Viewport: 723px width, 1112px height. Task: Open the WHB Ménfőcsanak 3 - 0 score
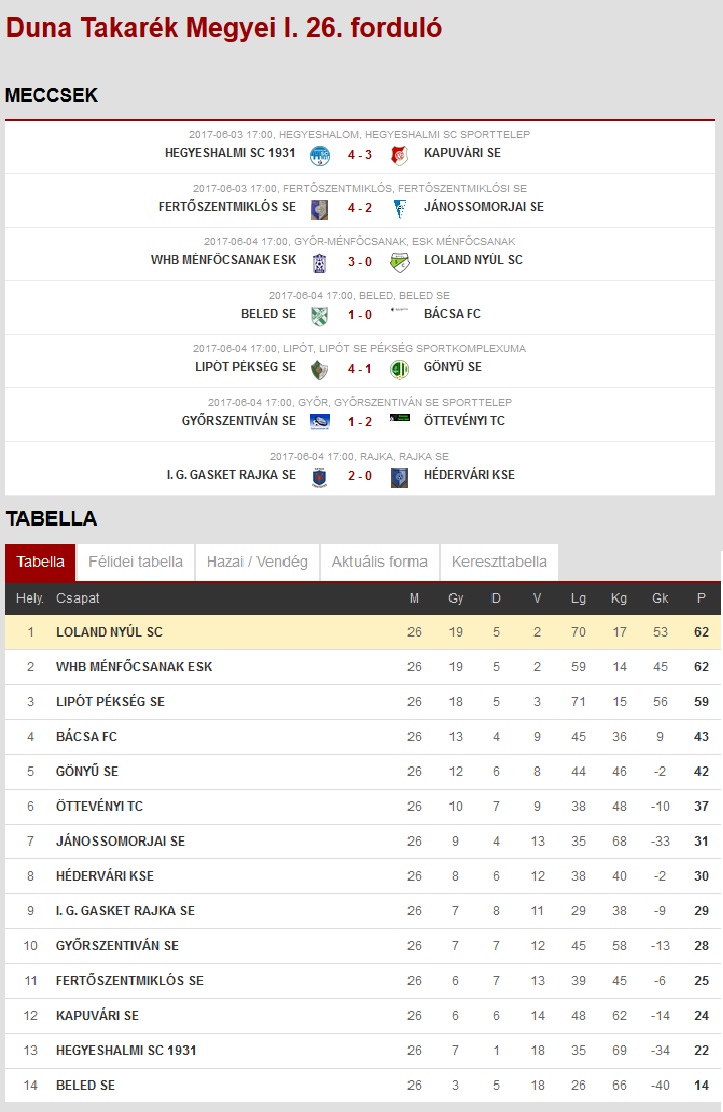pos(360,262)
